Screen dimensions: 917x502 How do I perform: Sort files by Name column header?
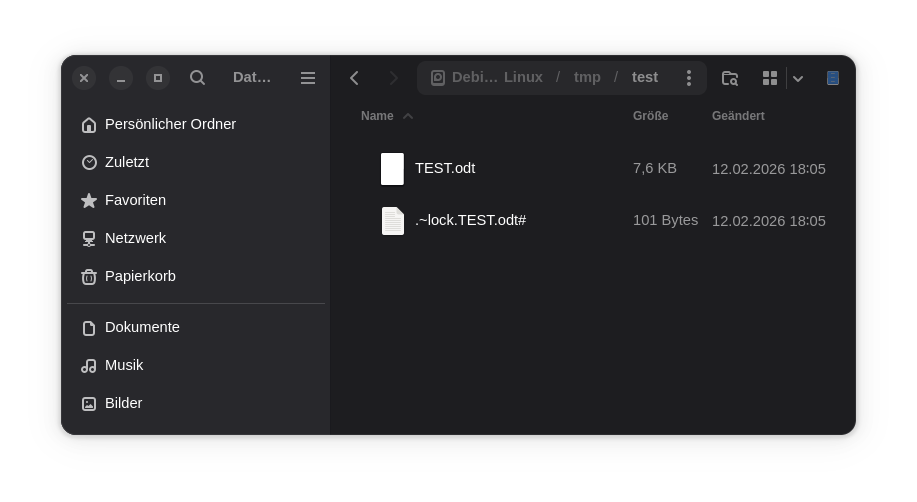377,116
